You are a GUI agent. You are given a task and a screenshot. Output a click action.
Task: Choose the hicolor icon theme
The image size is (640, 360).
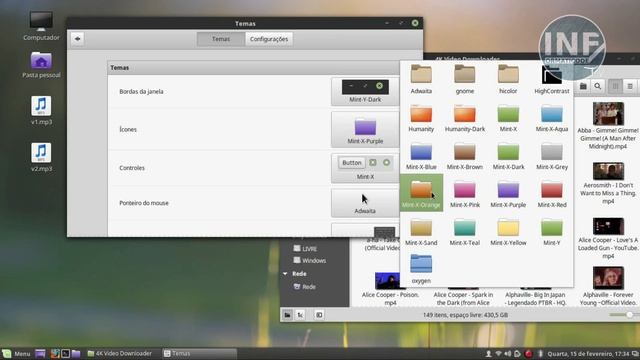(x=508, y=80)
